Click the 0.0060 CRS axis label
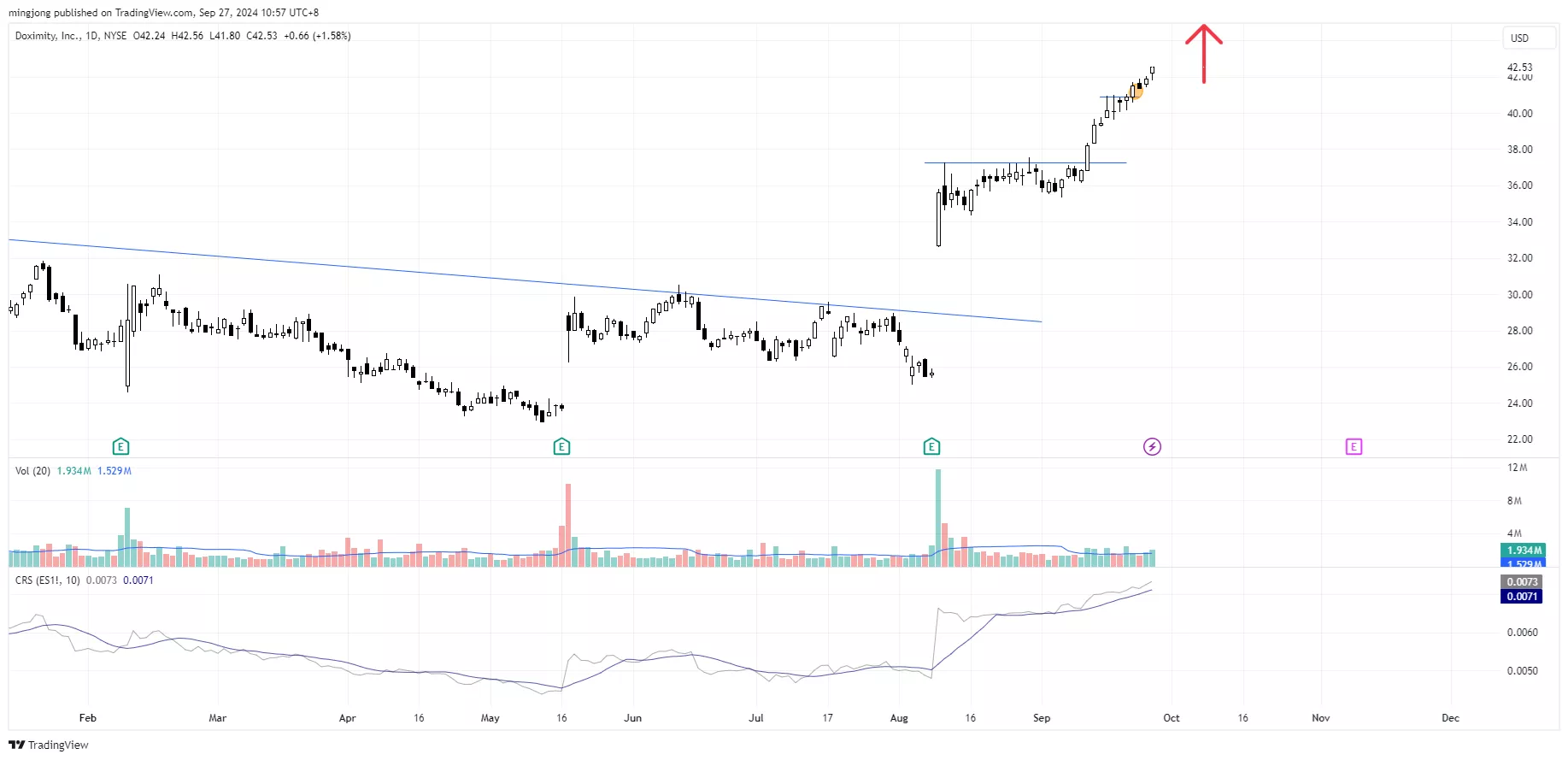1568x760 pixels. (1522, 633)
